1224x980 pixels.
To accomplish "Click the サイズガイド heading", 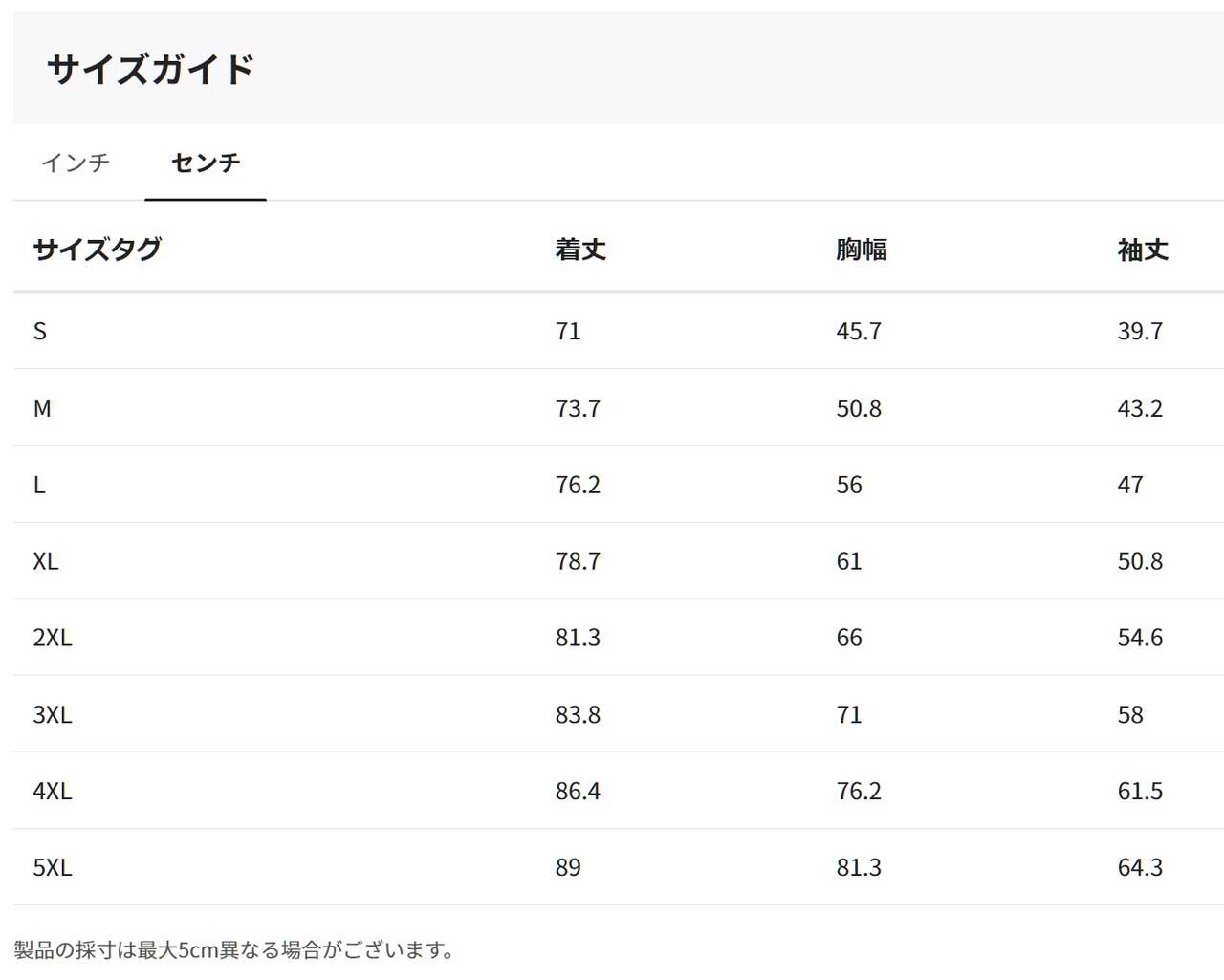I will [150, 69].
